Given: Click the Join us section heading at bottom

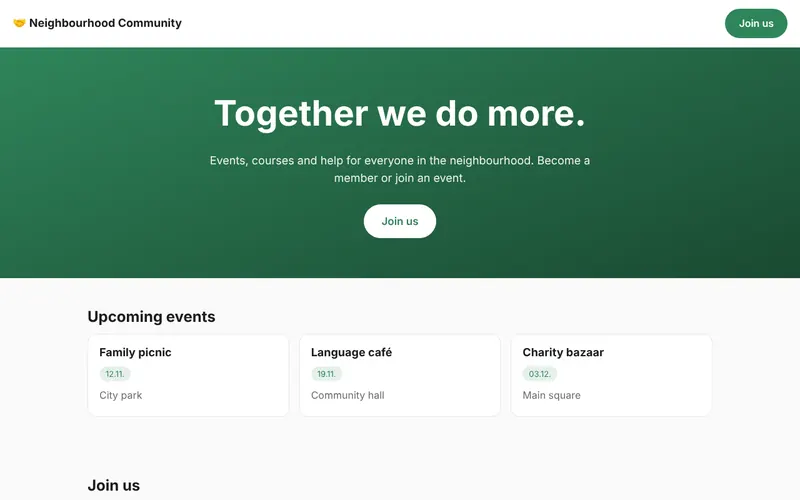Looking at the screenshot, I should tap(113, 485).
